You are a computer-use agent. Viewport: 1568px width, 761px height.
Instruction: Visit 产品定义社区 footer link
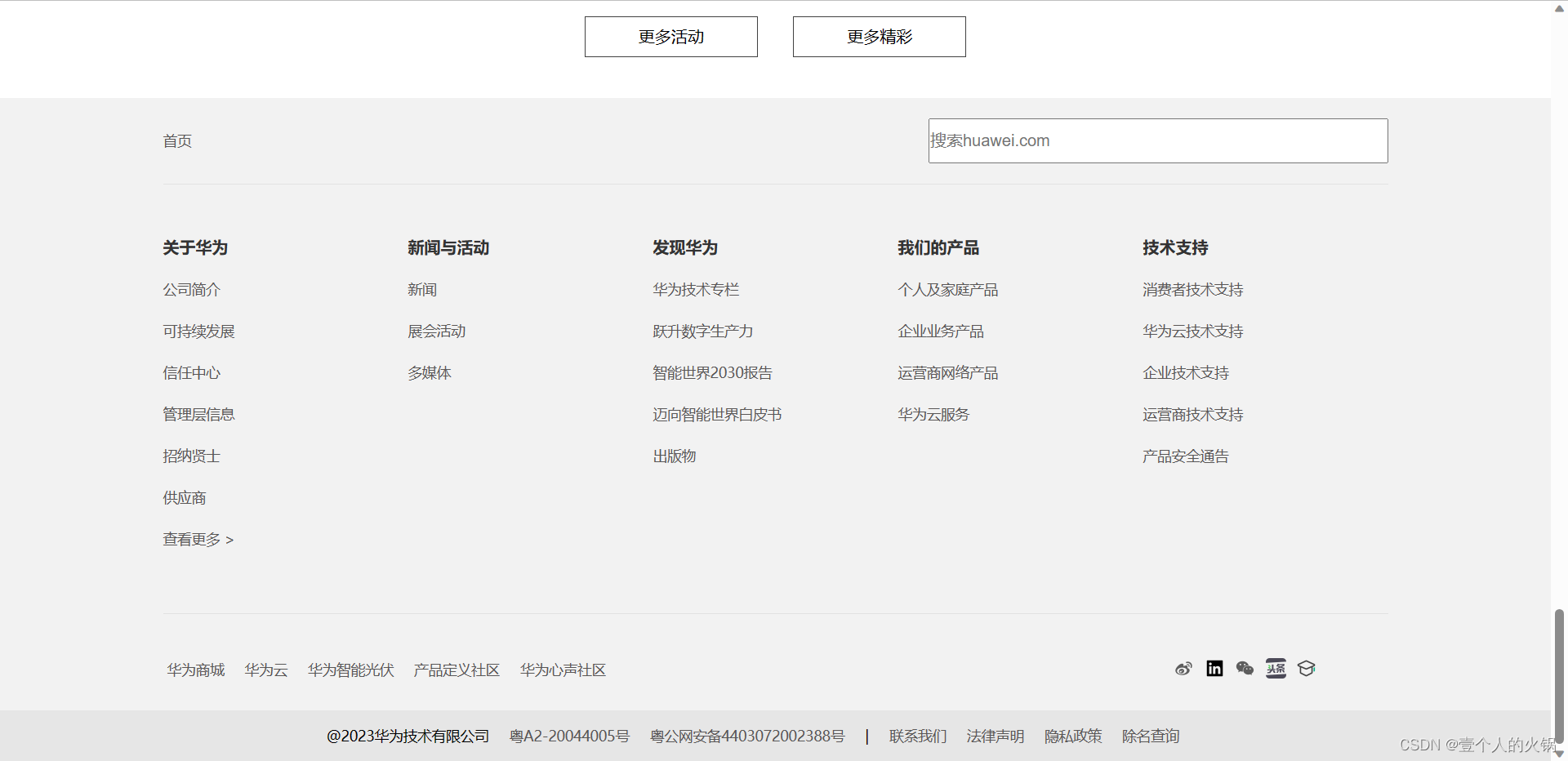pos(457,670)
